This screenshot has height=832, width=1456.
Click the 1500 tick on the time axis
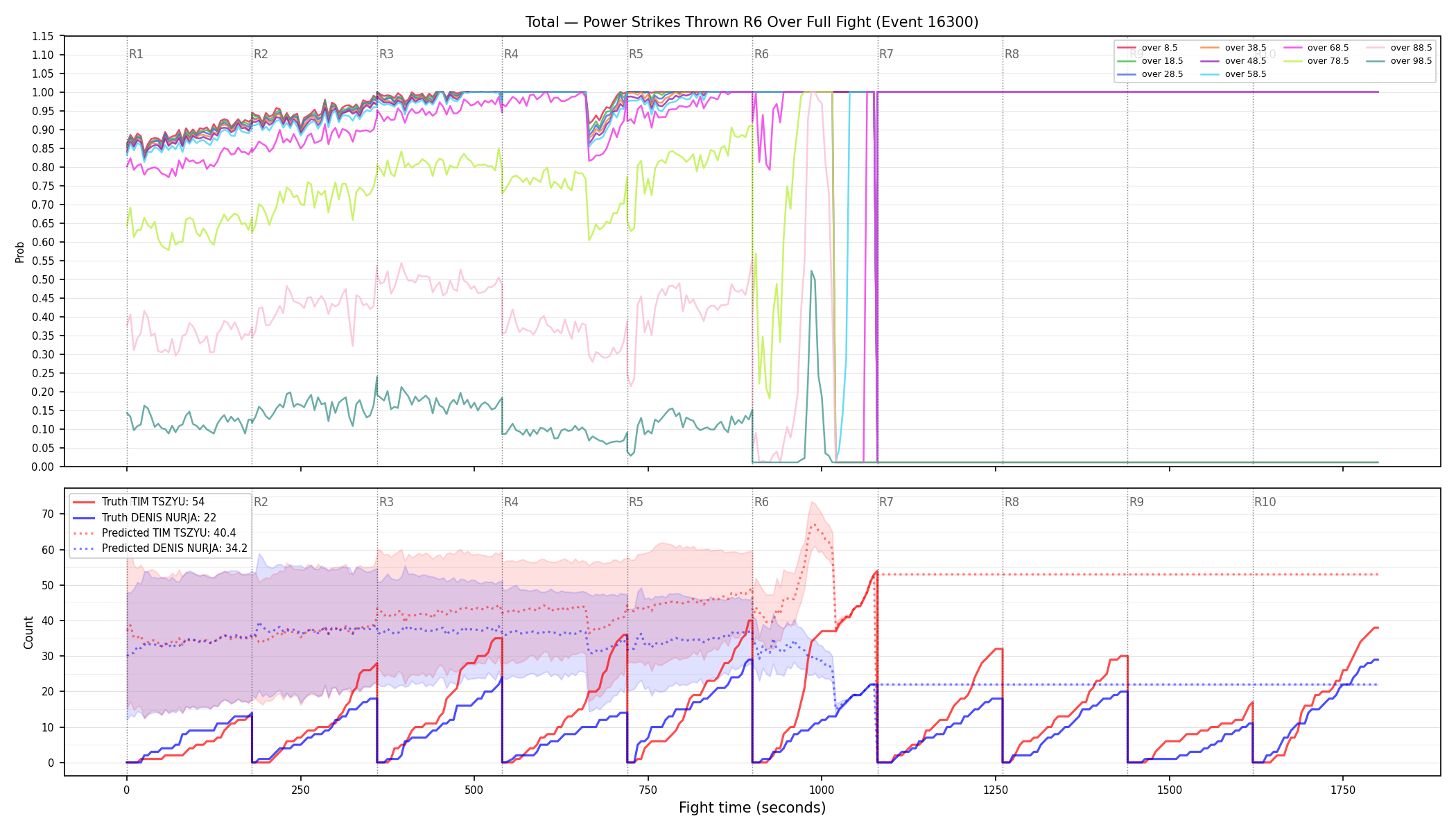pyautogui.click(x=1170, y=790)
